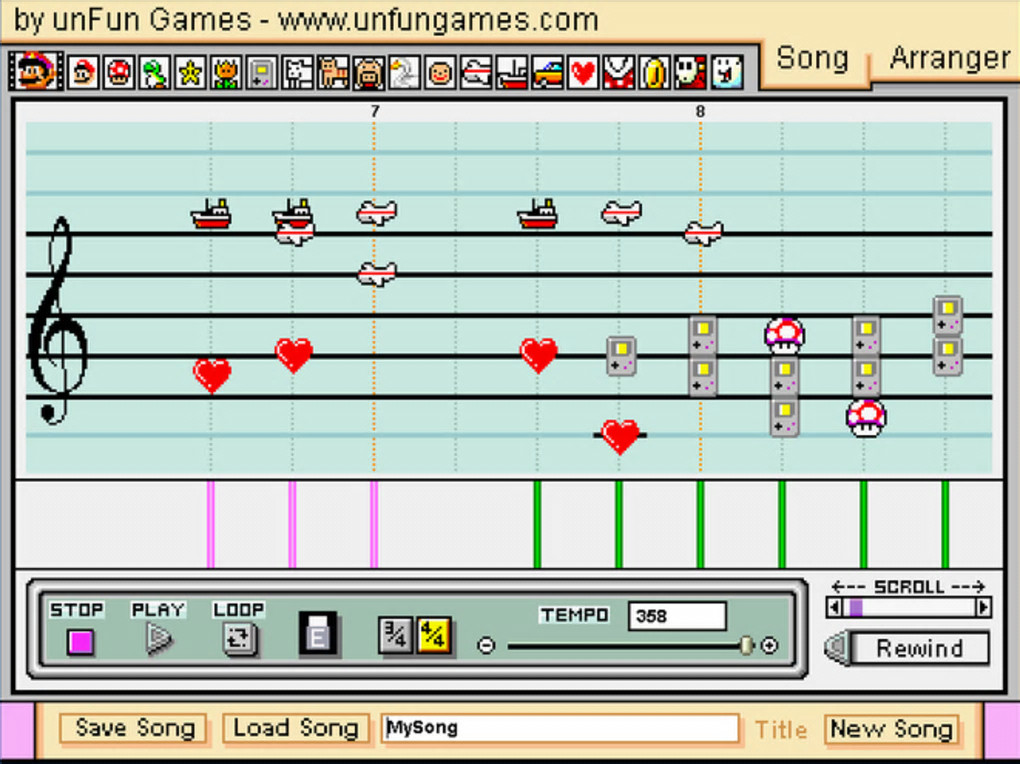The height and width of the screenshot is (764, 1020).
Task: Select the Boo ghost instrument
Action: (x=727, y=72)
